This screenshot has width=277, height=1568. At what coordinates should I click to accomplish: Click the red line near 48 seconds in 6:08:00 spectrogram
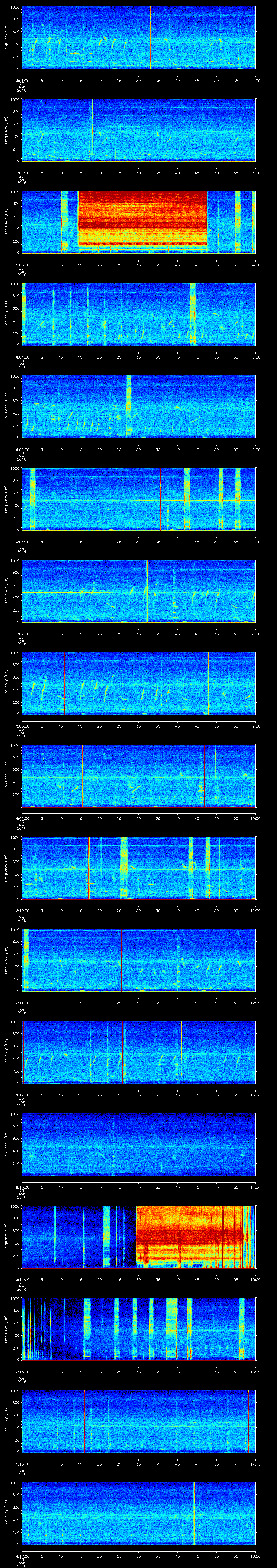click(208, 683)
